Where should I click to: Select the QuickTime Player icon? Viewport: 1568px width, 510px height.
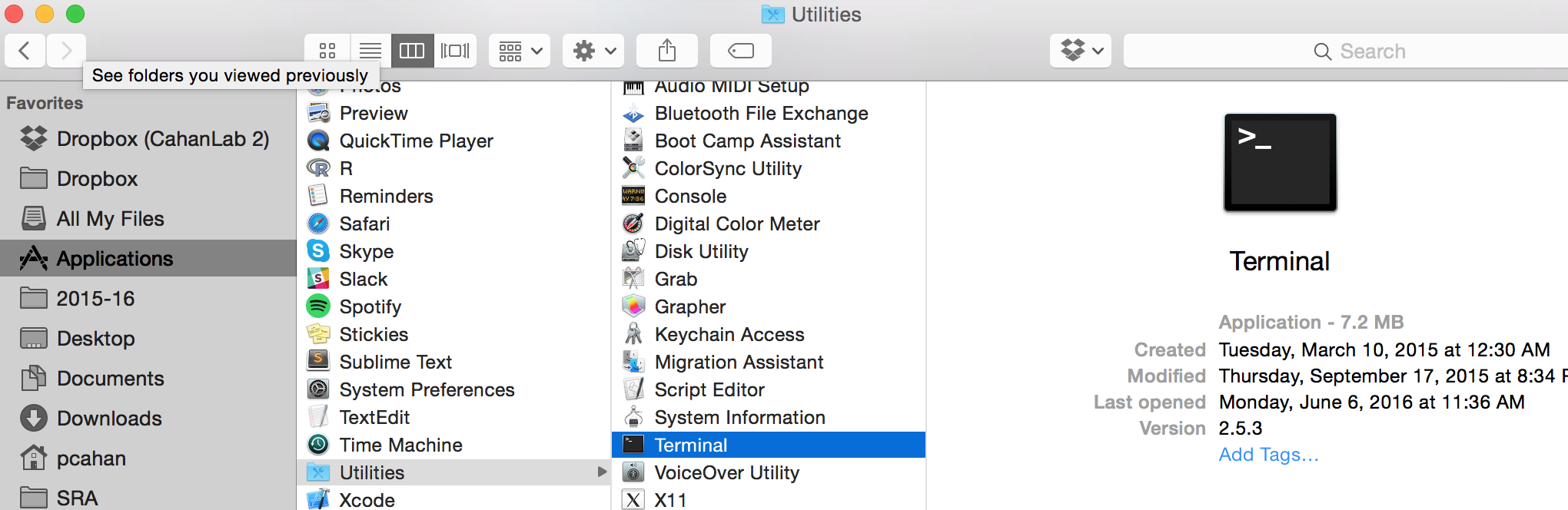pyautogui.click(x=318, y=141)
